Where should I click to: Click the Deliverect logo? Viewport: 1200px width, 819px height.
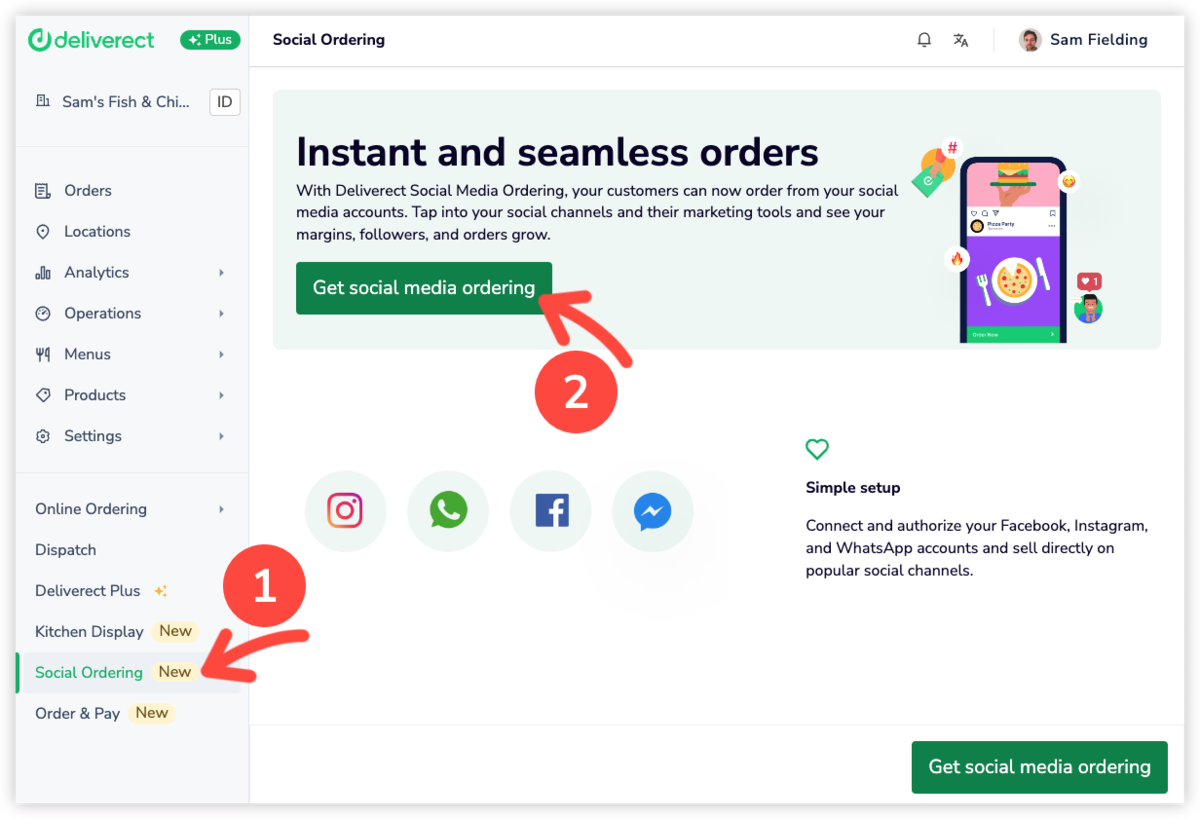pyautogui.click(x=91, y=40)
